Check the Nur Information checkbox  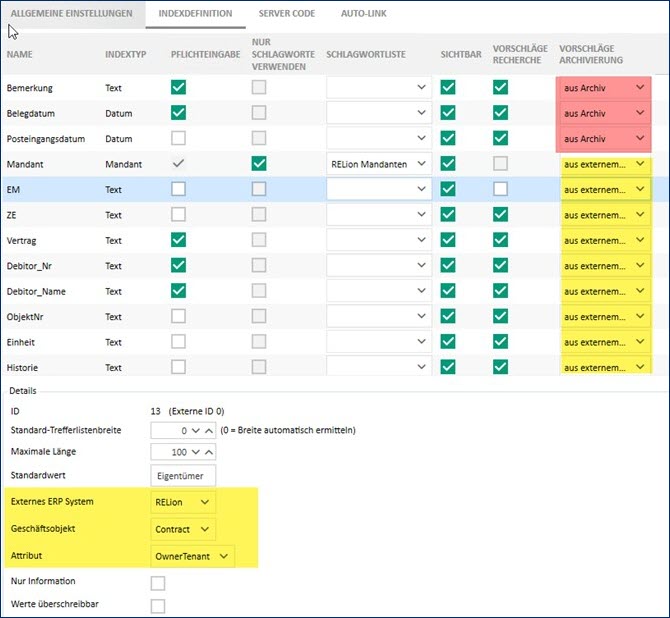tap(158, 582)
